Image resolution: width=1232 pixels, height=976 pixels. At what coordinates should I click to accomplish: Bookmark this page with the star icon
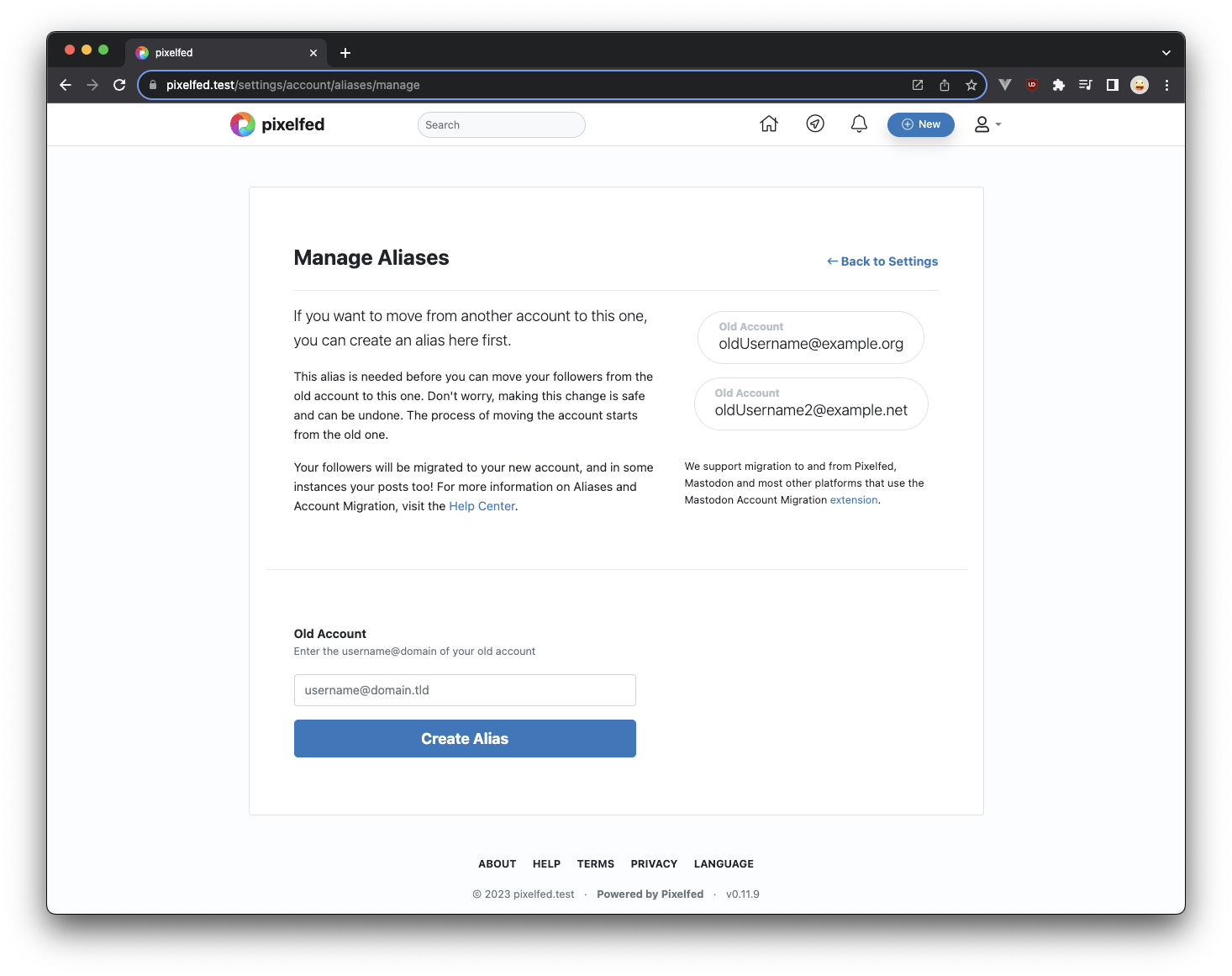click(971, 85)
